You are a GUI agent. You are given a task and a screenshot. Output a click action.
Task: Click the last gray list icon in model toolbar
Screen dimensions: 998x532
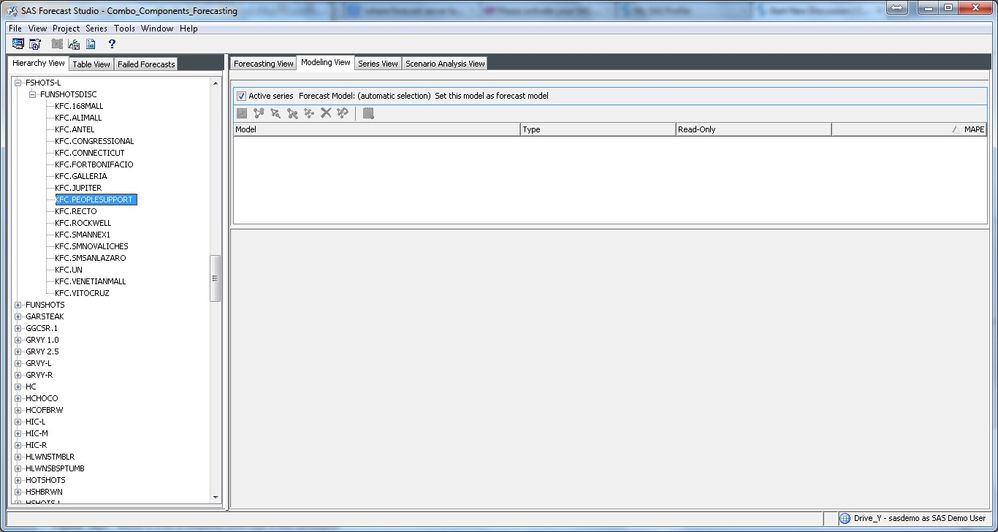click(x=368, y=113)
